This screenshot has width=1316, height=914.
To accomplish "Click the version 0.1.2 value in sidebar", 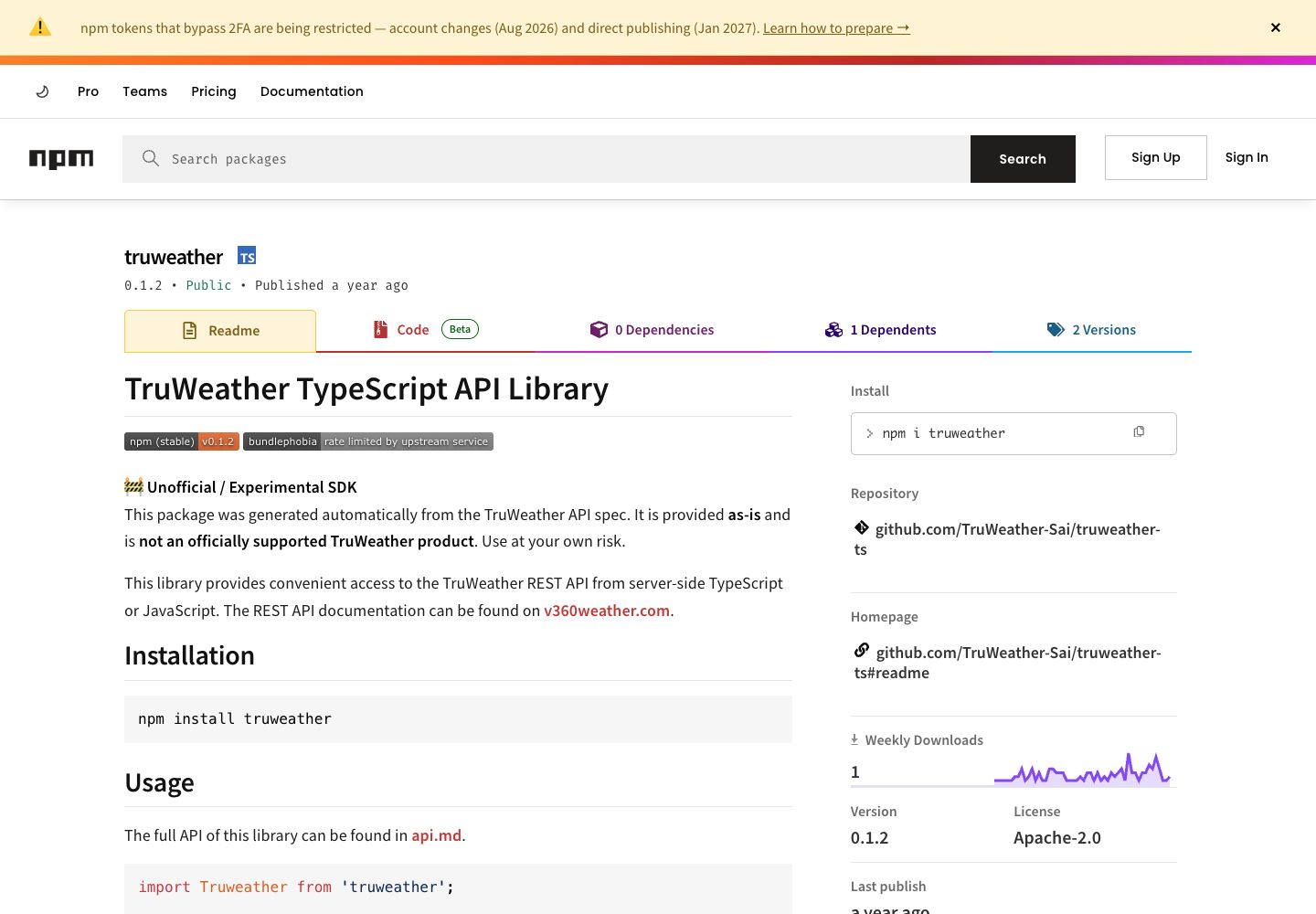I will (869, 838).
